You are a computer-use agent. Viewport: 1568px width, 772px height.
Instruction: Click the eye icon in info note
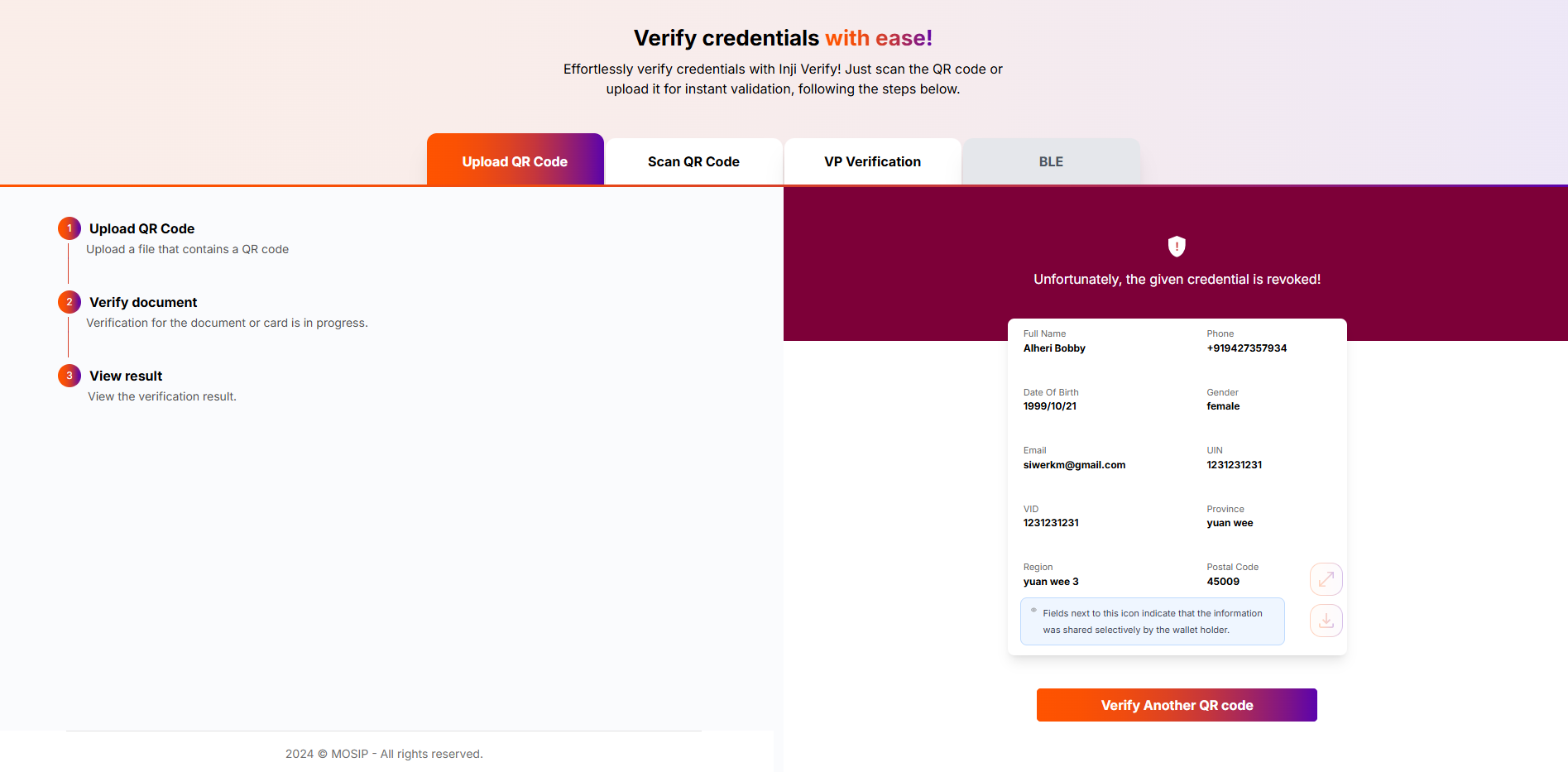pos(1033,611)
